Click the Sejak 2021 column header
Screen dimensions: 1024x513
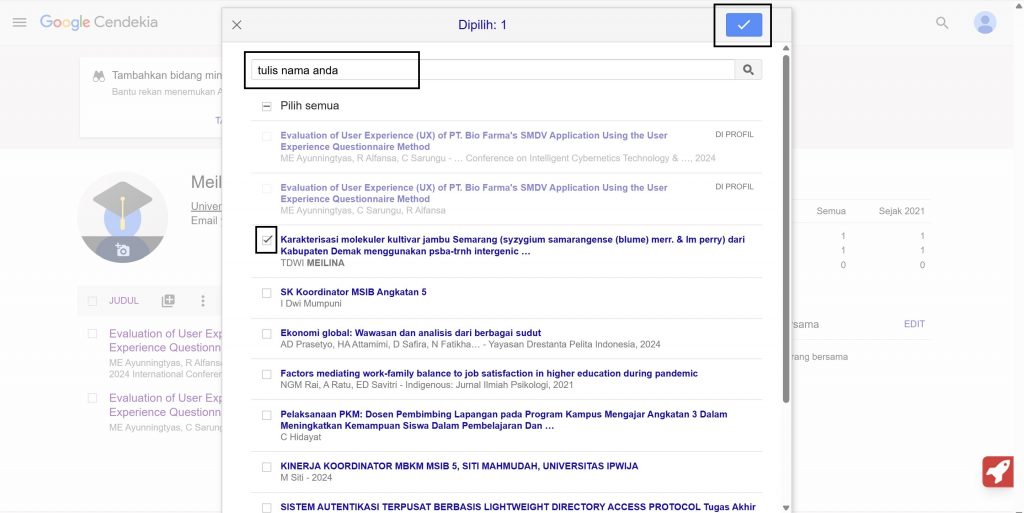coord(901,211)
